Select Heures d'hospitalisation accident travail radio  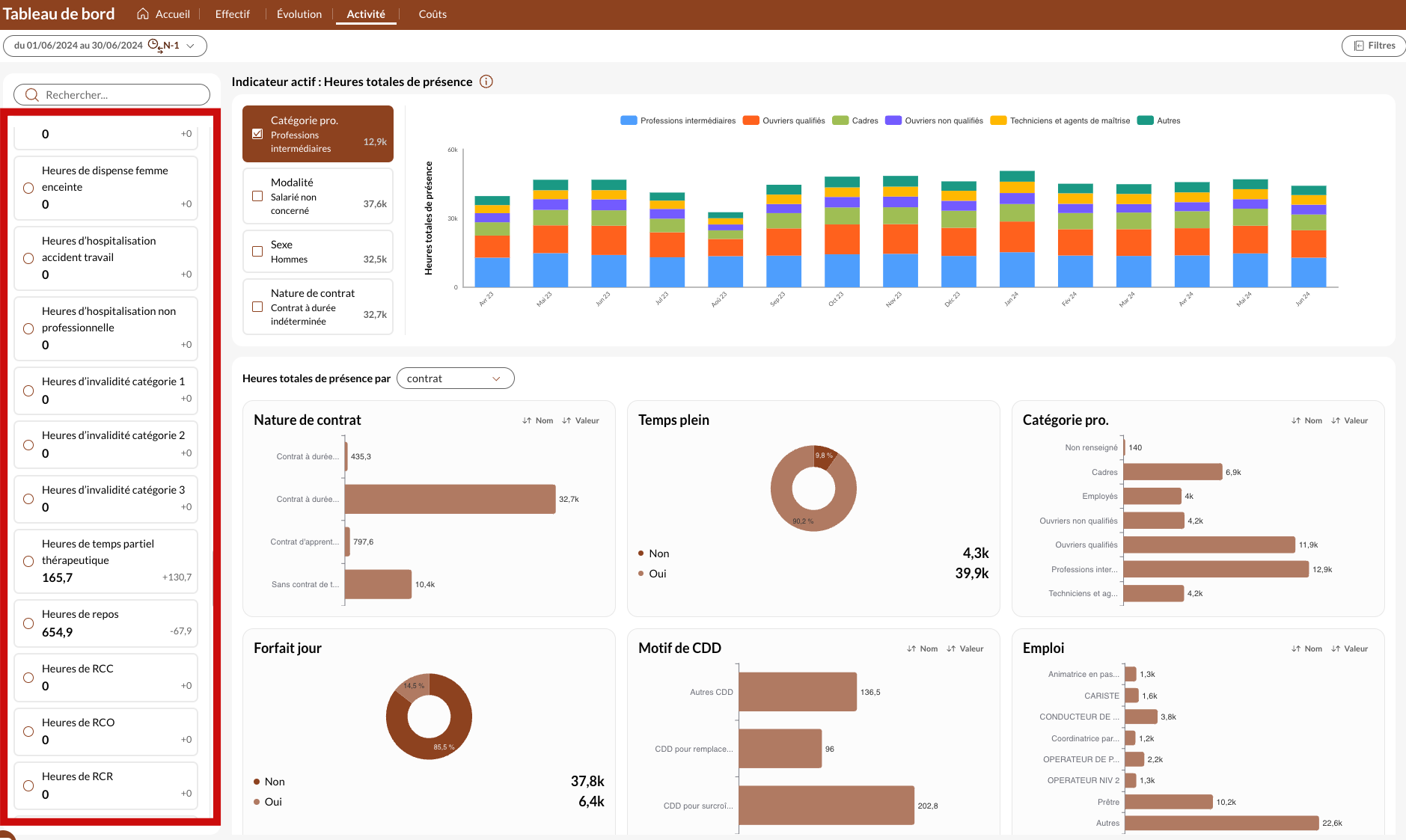point(28,258)
